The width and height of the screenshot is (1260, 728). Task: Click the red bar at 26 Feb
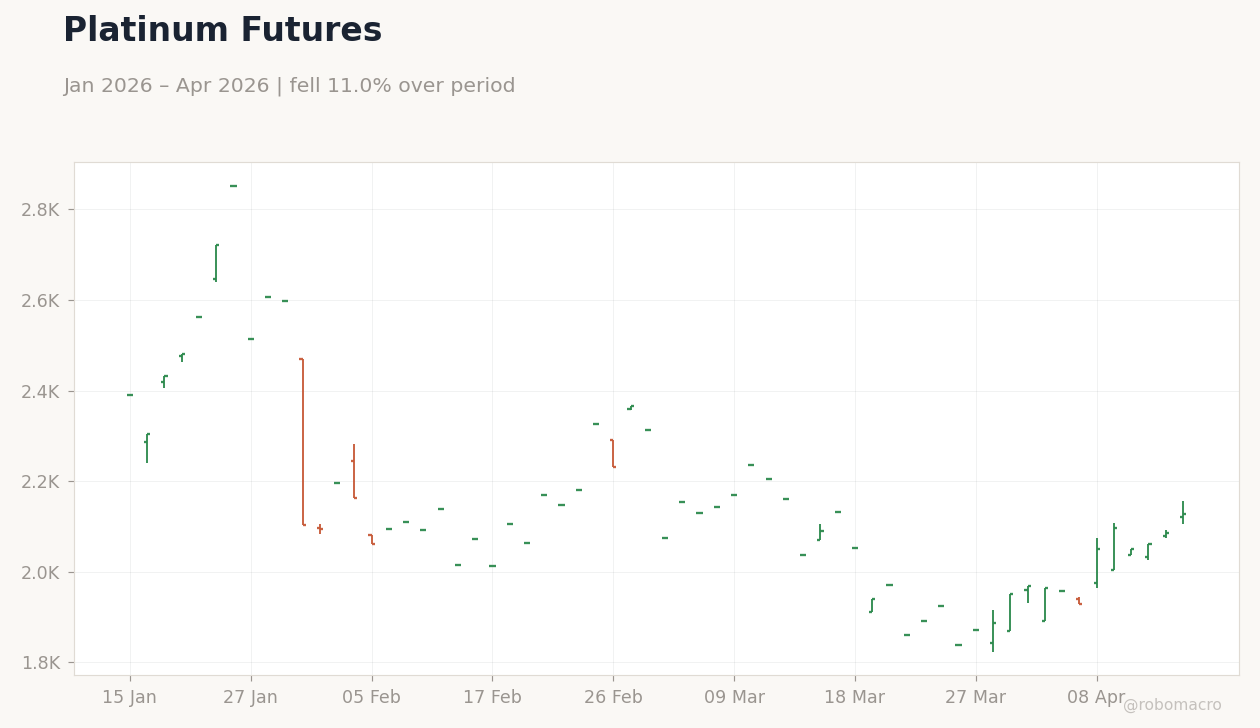613,453
